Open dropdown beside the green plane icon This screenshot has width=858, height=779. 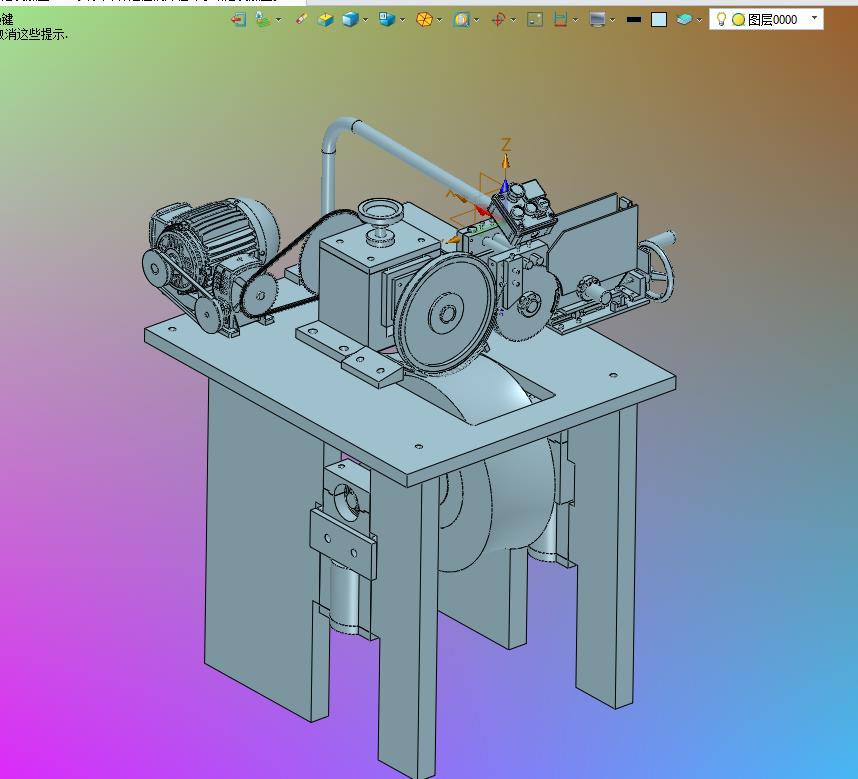coord(279,20)
